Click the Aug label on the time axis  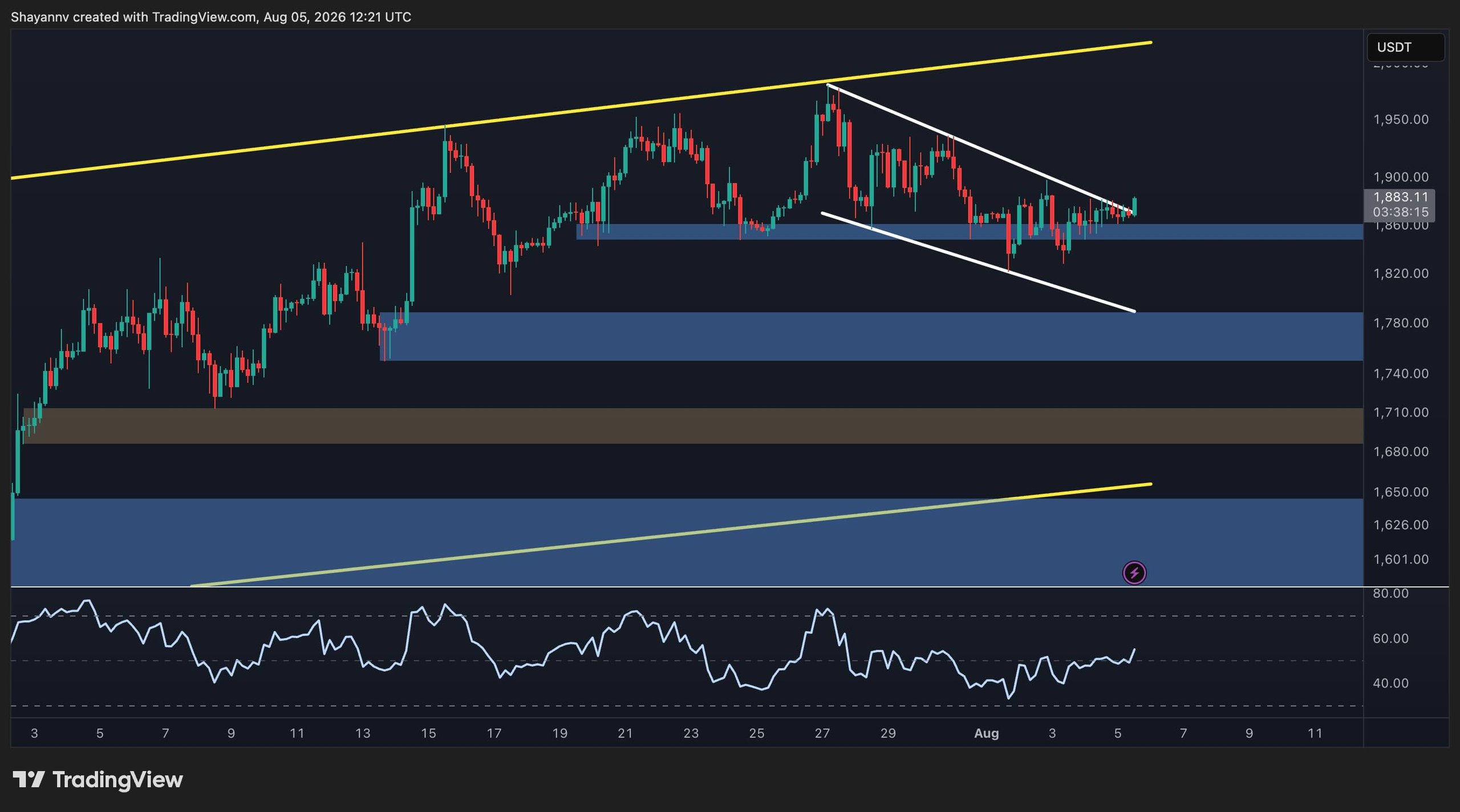(x=986, y=733)
